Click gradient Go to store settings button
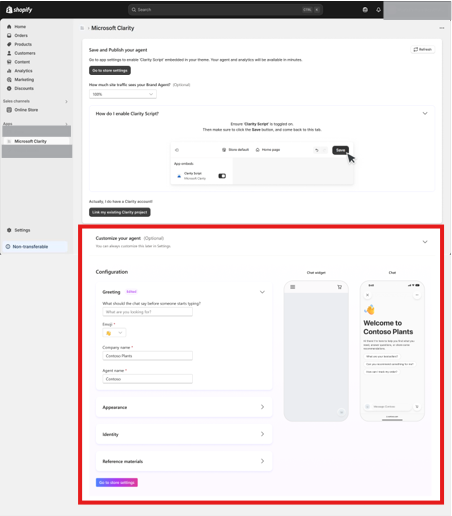Image resolution: width=452 pixels, height=516 pixels. coord(117,482)
